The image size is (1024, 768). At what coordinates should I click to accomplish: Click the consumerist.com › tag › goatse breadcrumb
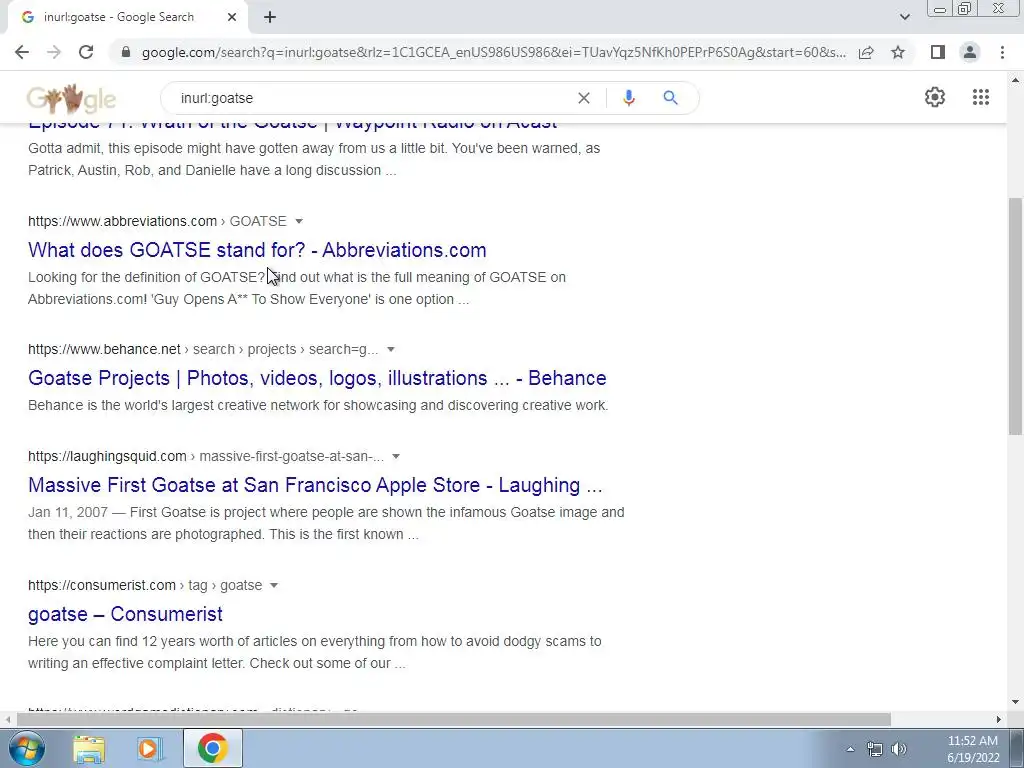click(145, 585)
